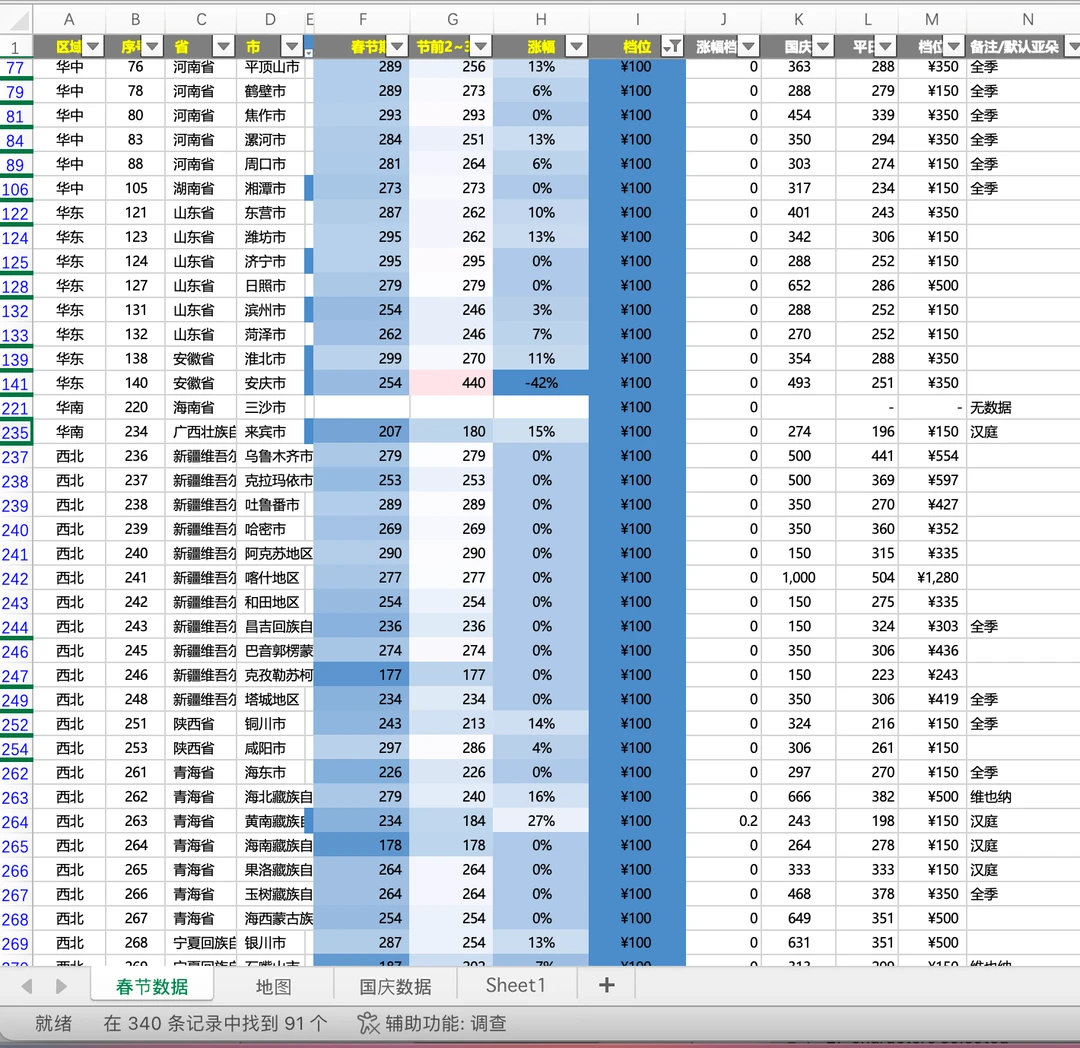Open filter dropdown for column L 平日
The height and width of the screenshot is (1048, 1080).
click(885, 47)
